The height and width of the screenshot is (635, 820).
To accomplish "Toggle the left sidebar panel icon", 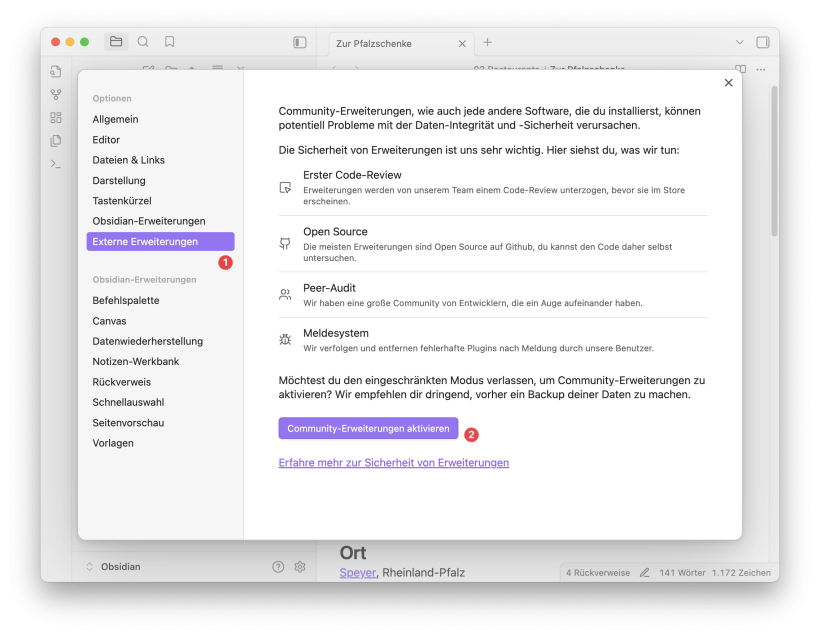I will click(299, 42).
